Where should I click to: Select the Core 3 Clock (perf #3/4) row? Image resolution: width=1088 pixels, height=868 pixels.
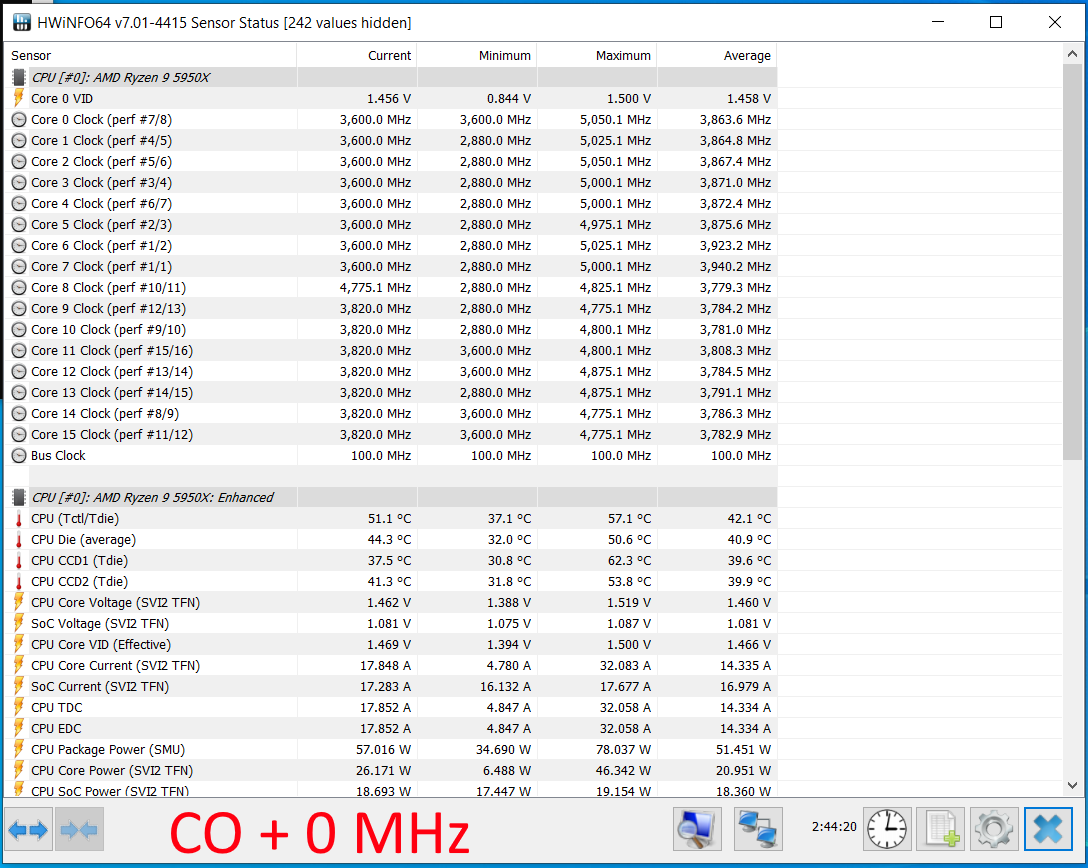pos(391,182)
